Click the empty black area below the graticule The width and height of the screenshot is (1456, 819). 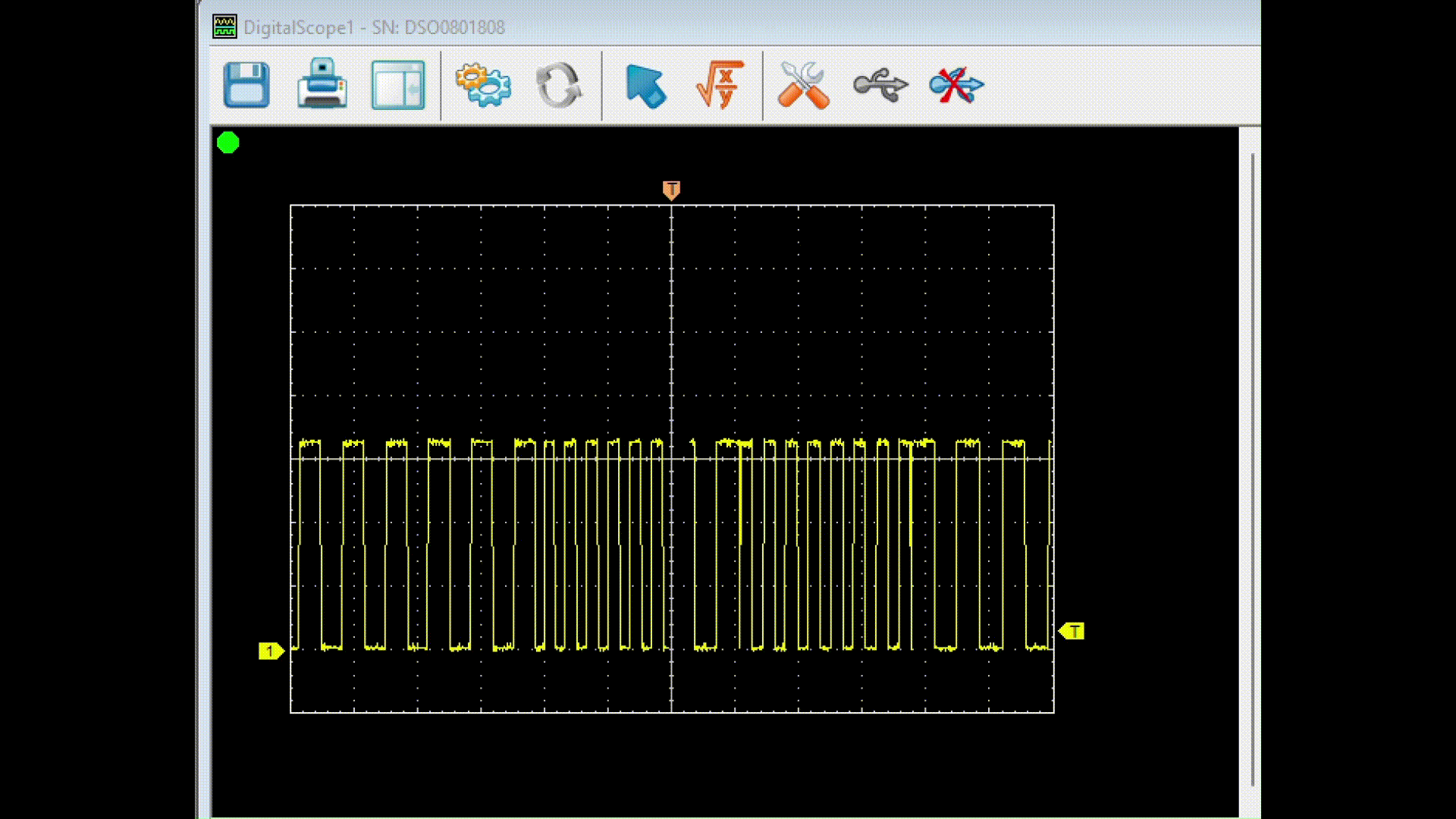671,762
